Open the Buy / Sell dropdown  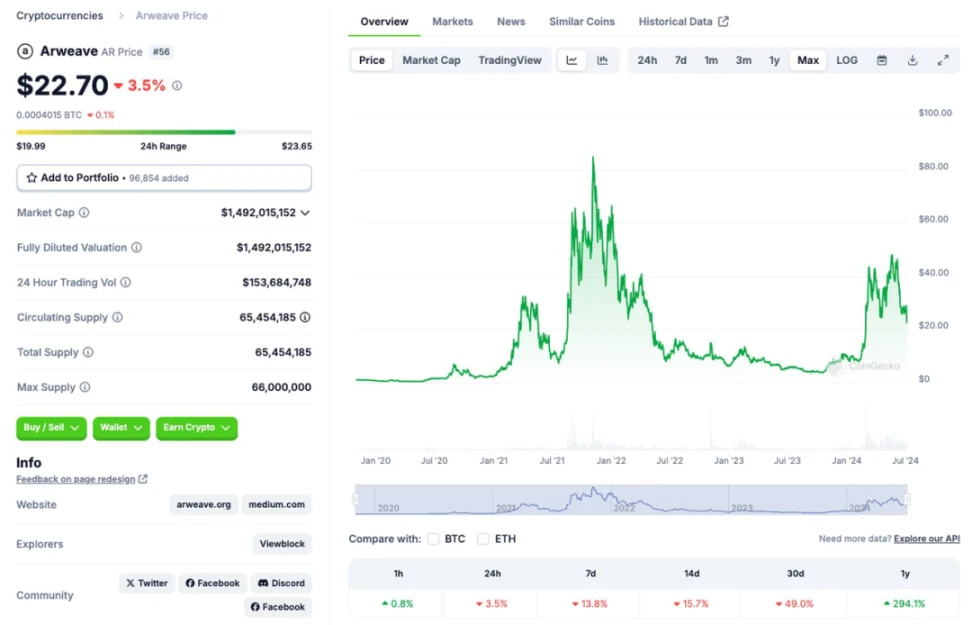(x=51, y=428)
